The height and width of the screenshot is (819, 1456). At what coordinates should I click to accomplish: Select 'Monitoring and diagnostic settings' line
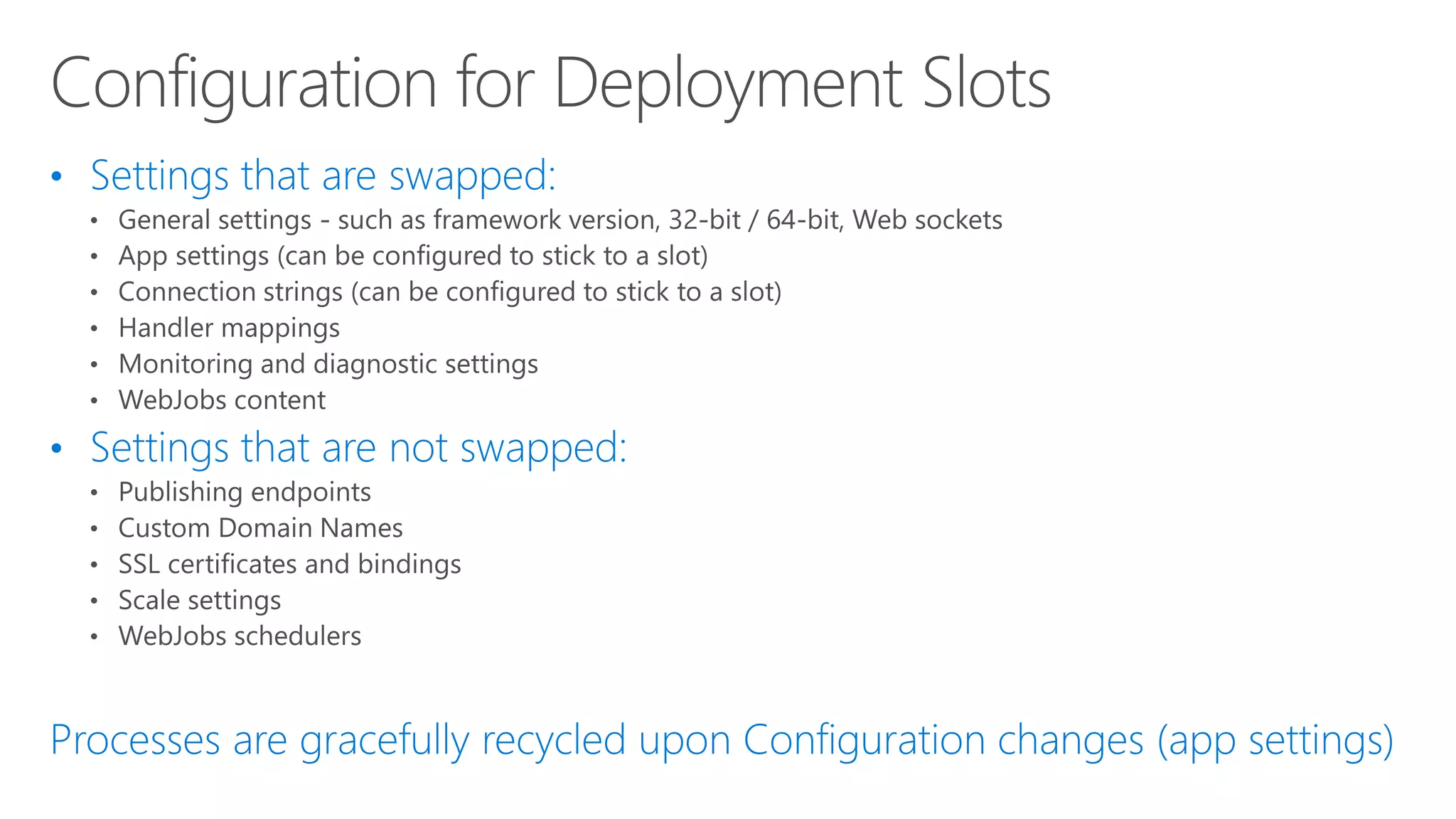(328, 364)
